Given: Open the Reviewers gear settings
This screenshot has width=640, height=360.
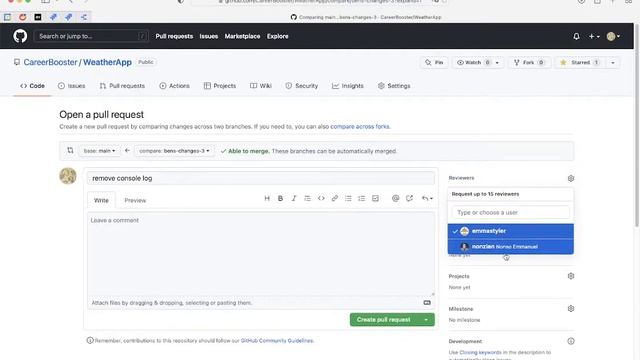Looking at the screenshot, I should click(x=571, y=178).
